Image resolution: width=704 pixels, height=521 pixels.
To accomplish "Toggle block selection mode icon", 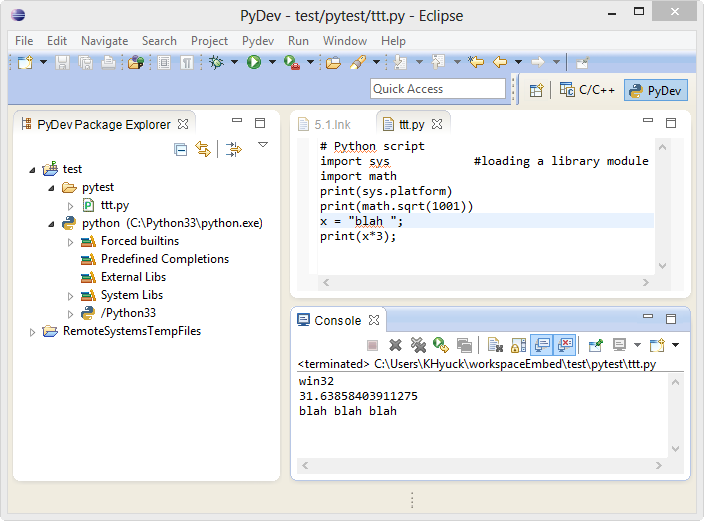I will (x=164, y=62).
